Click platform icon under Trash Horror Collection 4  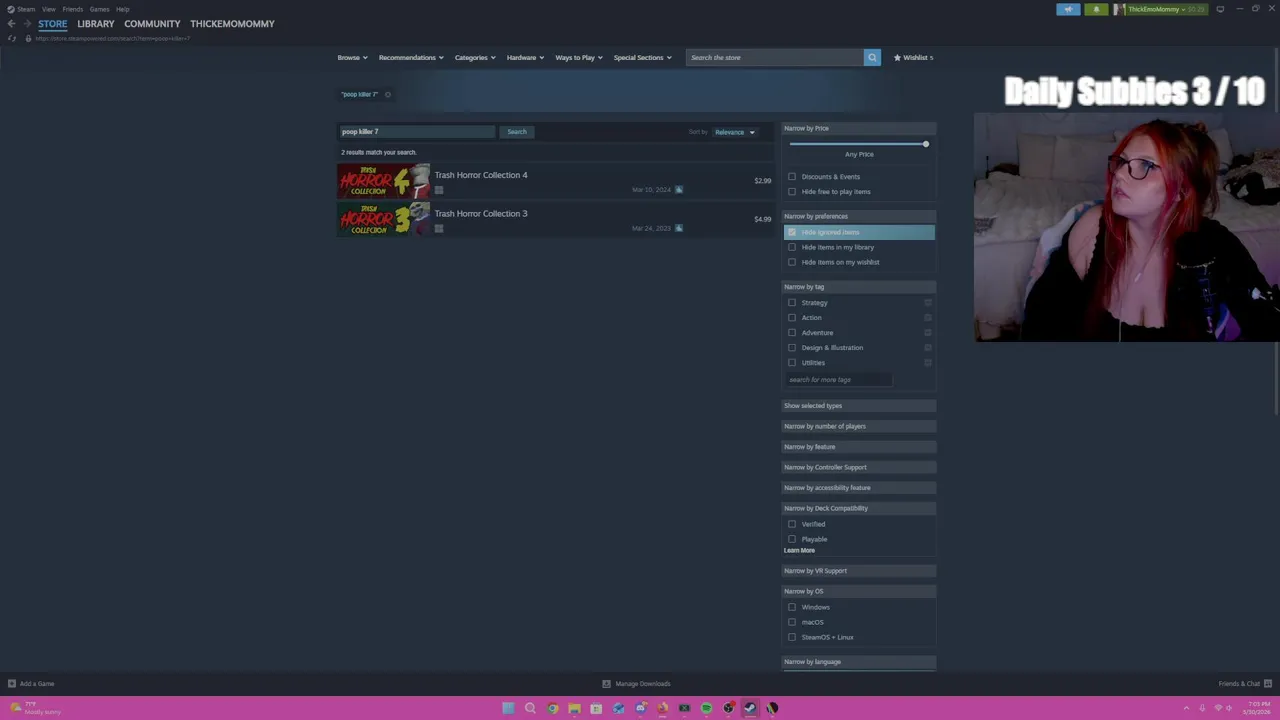click(x=438, y=190)
